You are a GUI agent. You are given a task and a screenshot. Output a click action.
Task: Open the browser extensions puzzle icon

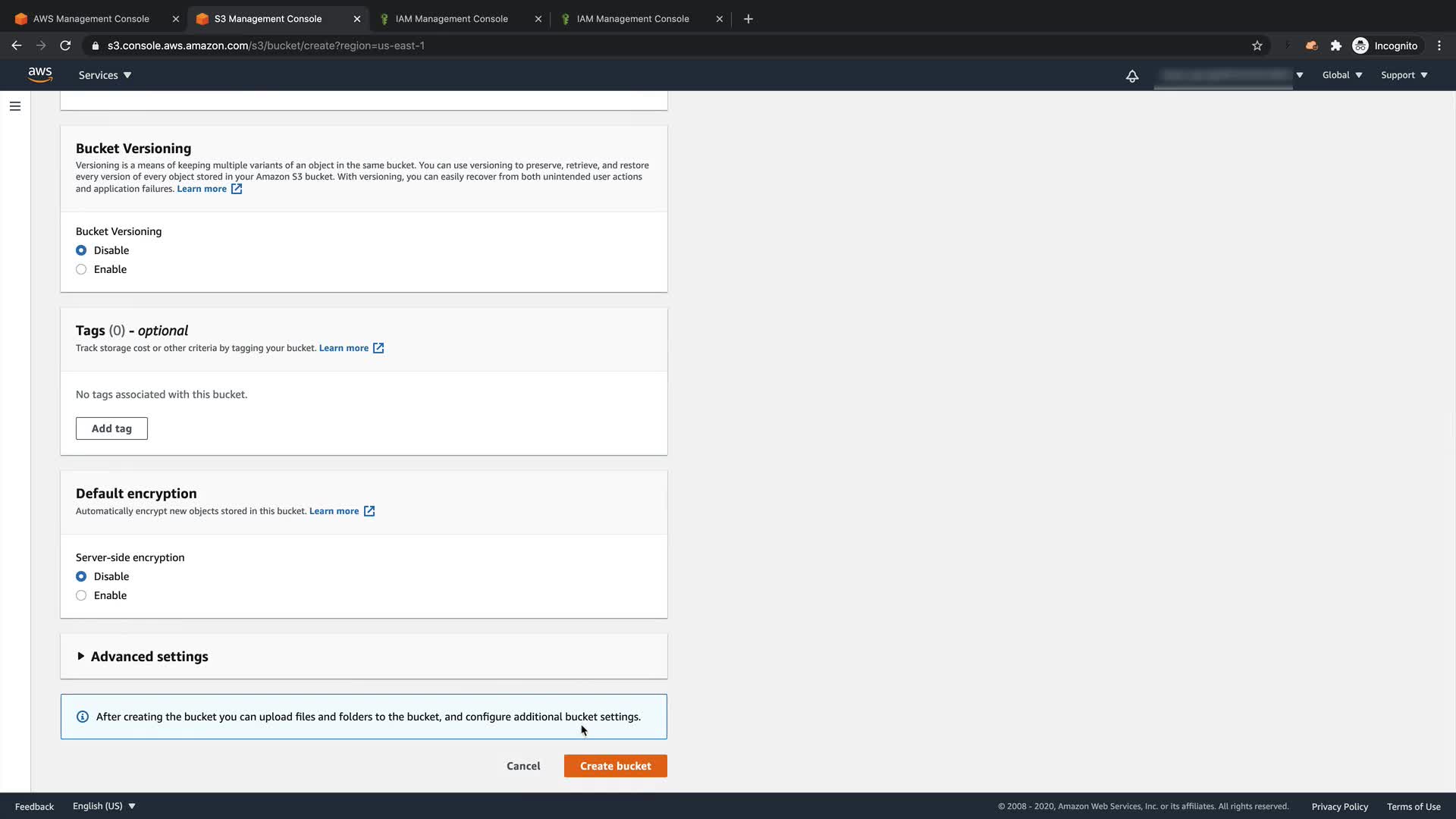pos(1335,45)
